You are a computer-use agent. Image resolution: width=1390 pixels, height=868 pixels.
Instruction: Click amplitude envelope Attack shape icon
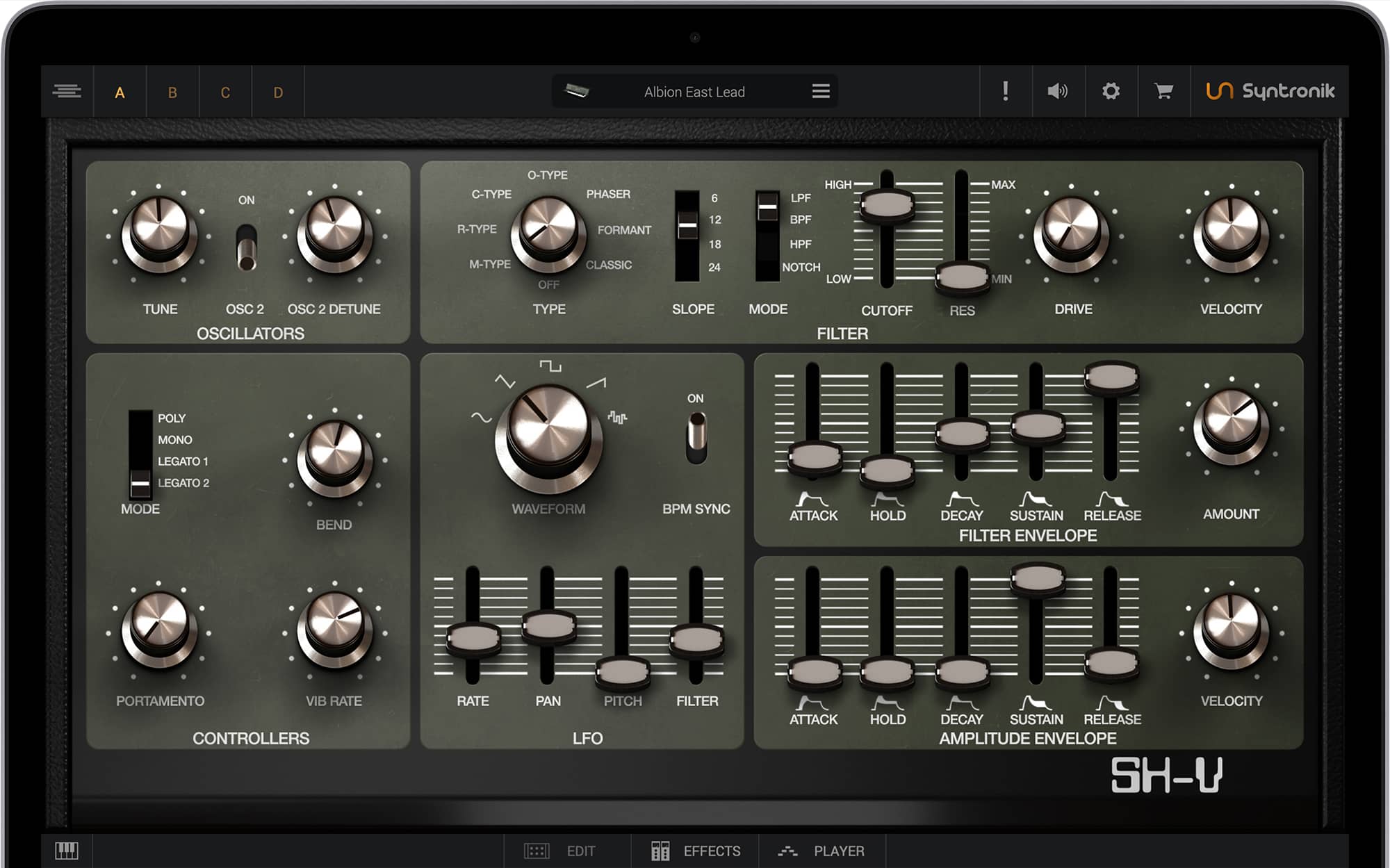(x=812, y=703)
